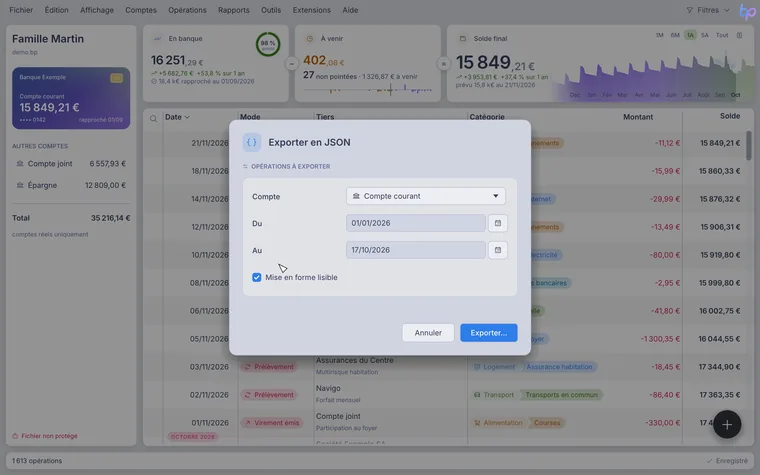
Task: Click the Transport category icon
Action: click(477, 395)
